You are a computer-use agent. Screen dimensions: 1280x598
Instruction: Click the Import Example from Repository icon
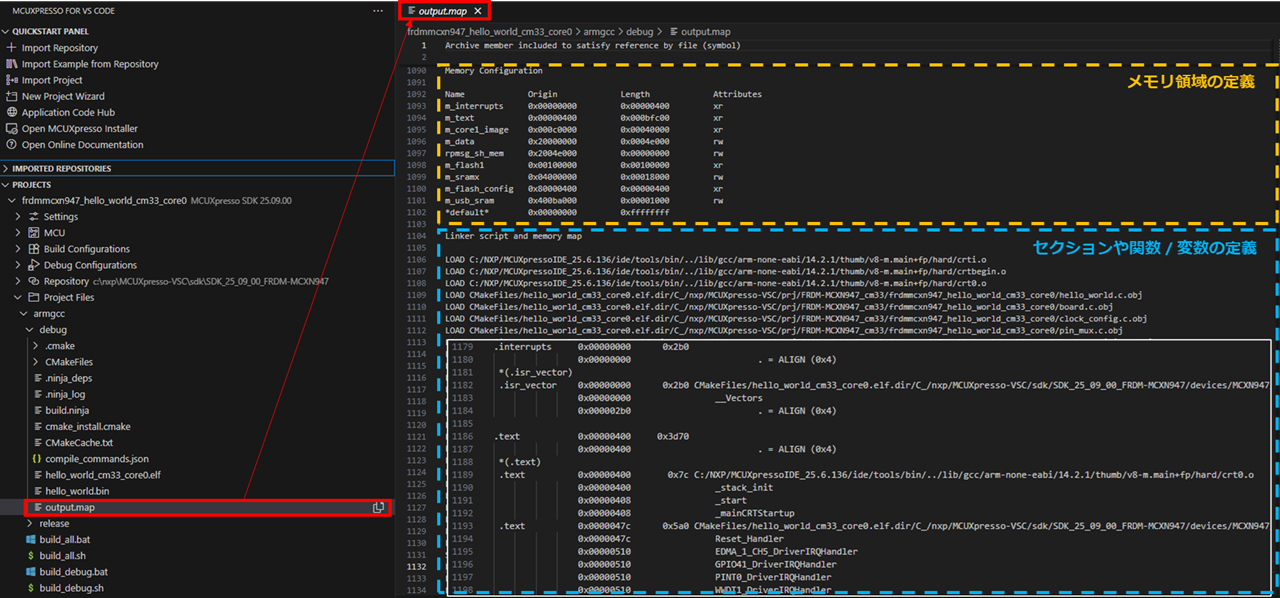pyautogui.click(x=12, y=64)
